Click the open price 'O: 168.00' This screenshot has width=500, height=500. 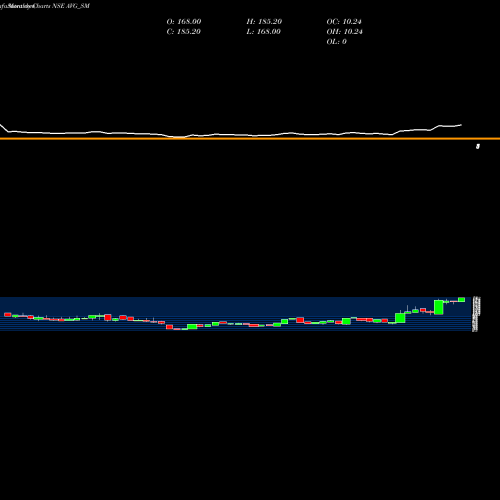pos(184,22)
